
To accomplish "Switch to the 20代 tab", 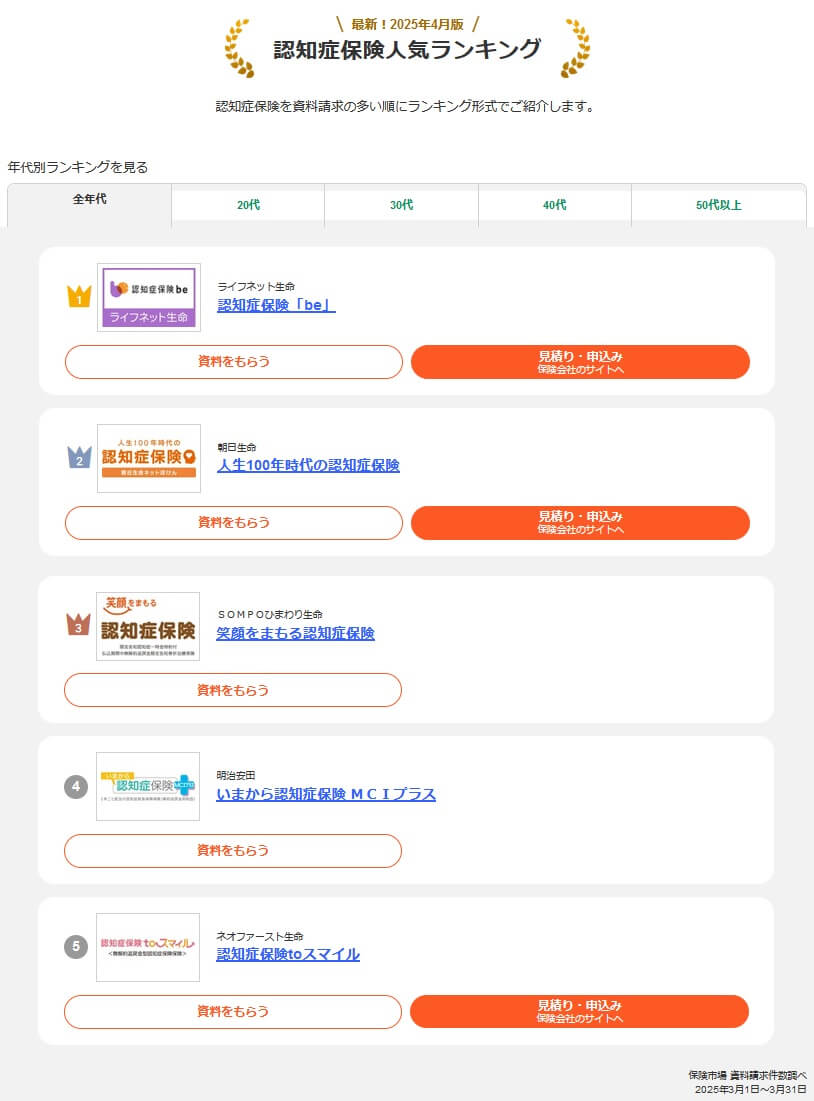I will point(248,205).
